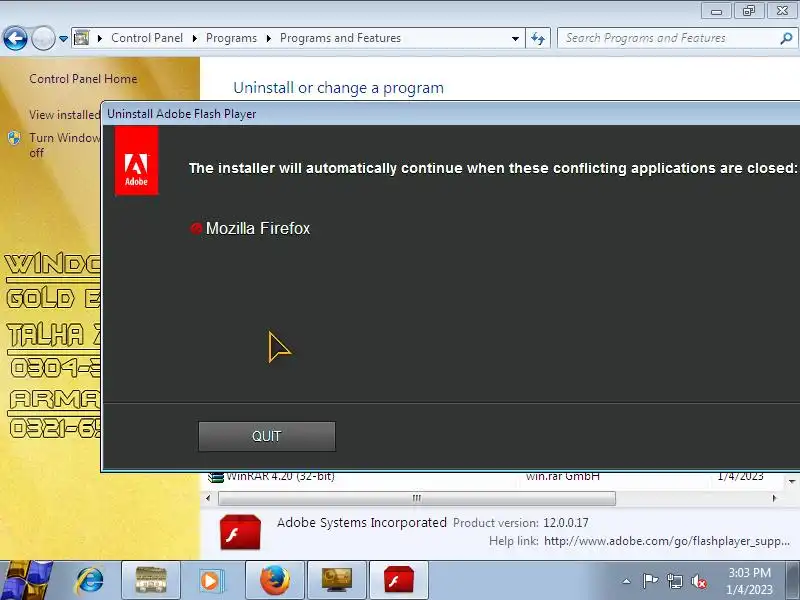Open recent pages dropdown next to navigation arrows
Screen dimensions: 800x600
(63, 39)
